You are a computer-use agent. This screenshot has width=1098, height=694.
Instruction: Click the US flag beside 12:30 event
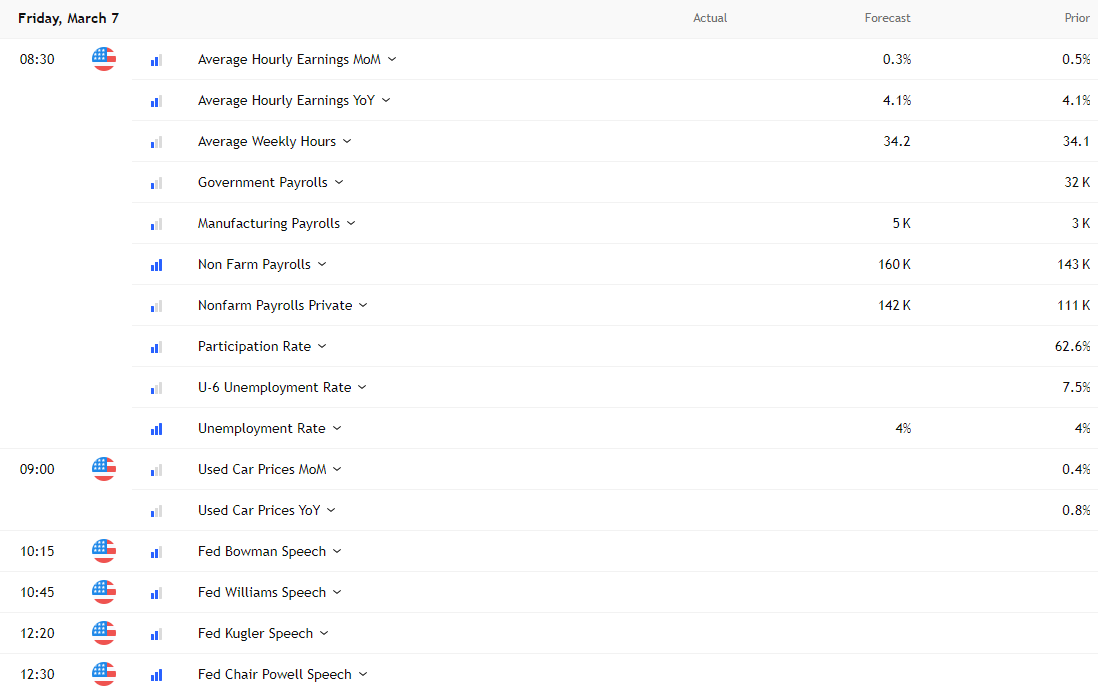pos(104,674)
